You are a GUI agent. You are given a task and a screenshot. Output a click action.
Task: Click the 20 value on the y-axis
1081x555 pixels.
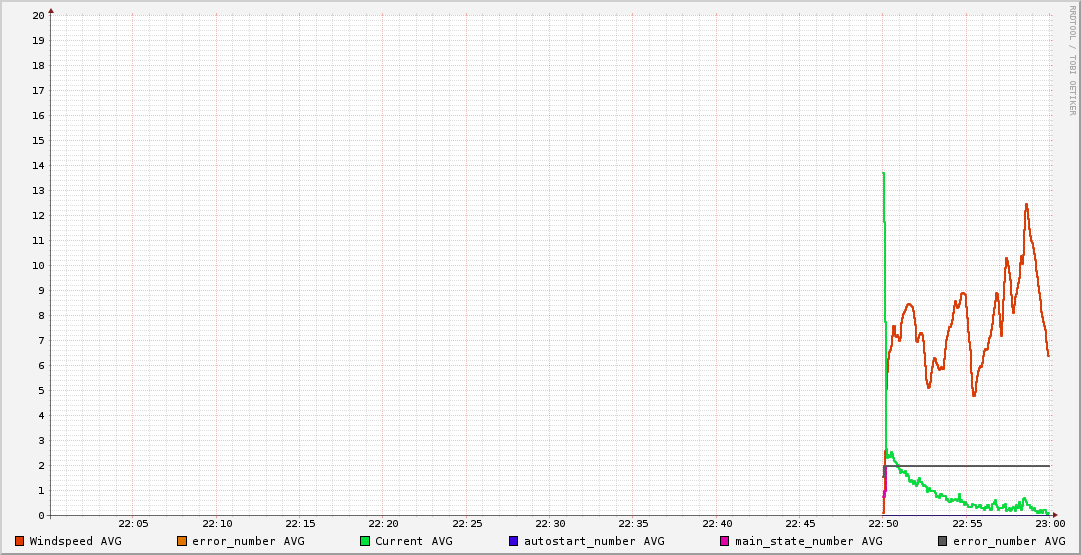pyautogui.click(x=38, y=16)
